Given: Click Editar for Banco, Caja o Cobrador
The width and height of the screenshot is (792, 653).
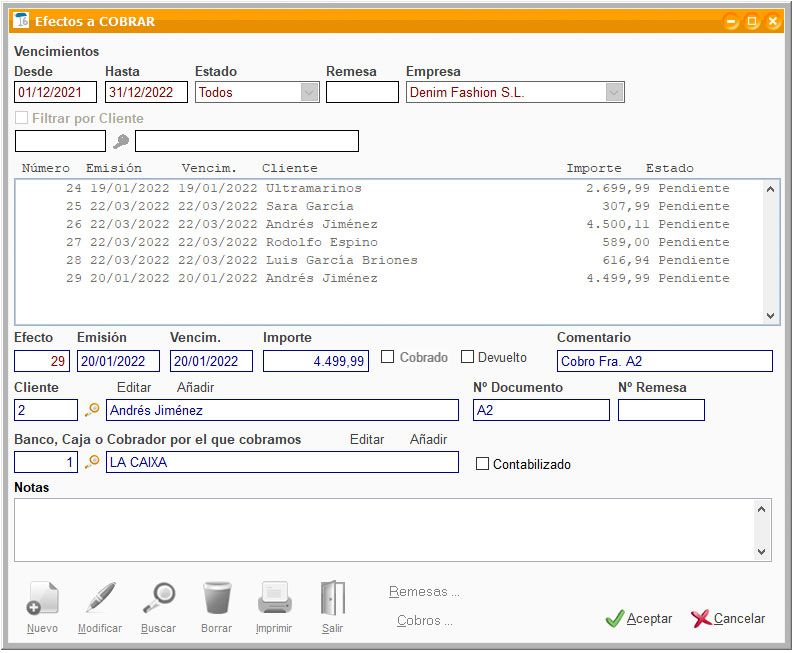Looking at the screenshot, I should pos(367,439).
